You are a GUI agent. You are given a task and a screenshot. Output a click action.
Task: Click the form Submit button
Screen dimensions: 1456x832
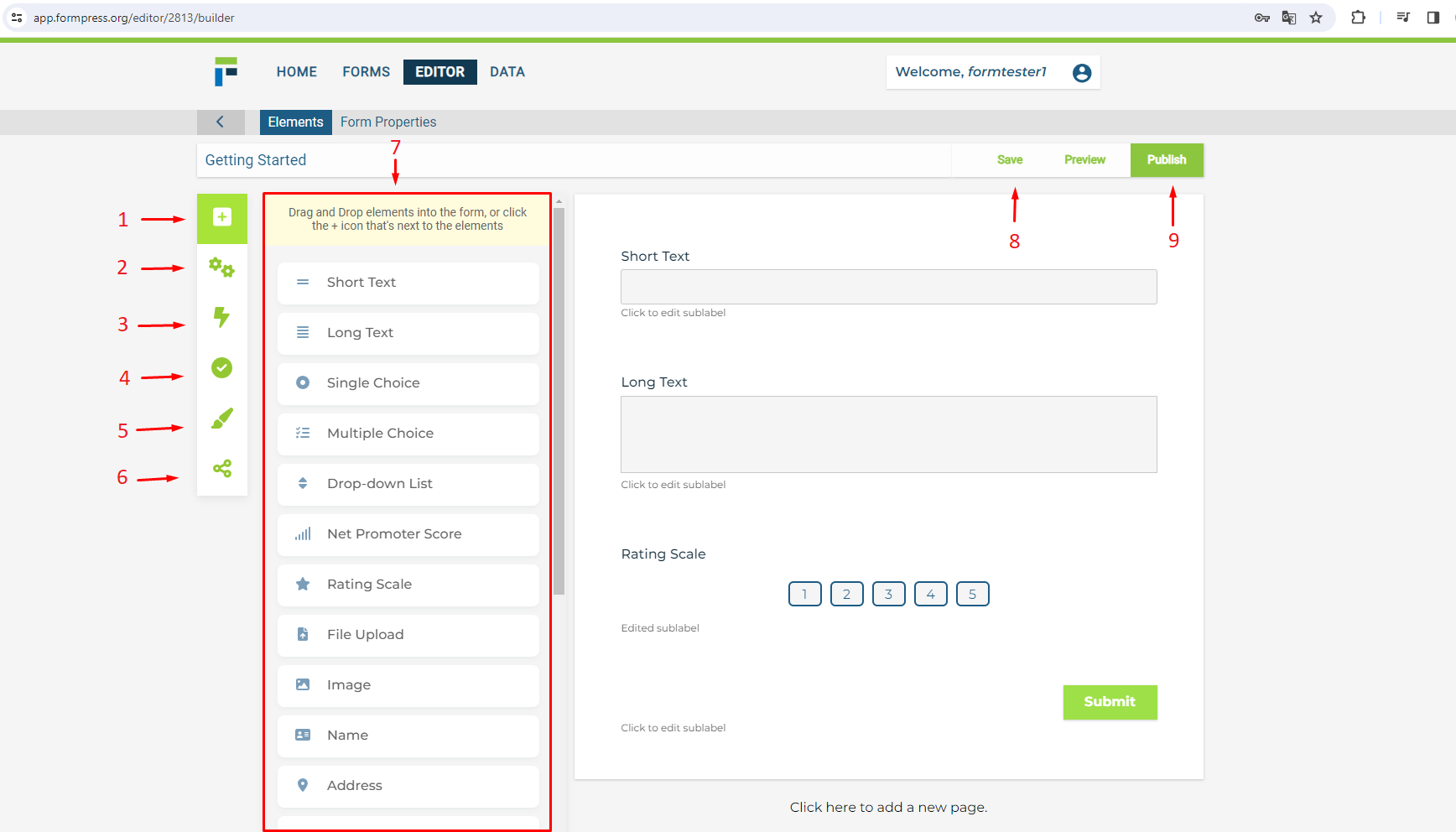point(1110,702)
